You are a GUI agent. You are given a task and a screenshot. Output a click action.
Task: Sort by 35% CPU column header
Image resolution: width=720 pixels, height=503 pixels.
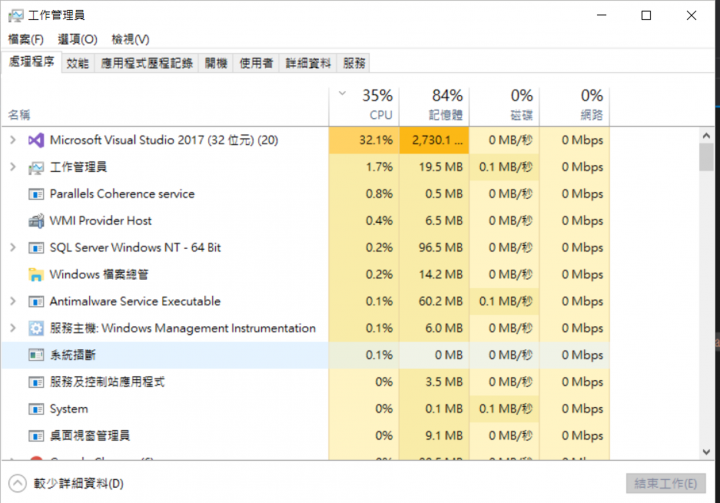(x=364, y=107)
